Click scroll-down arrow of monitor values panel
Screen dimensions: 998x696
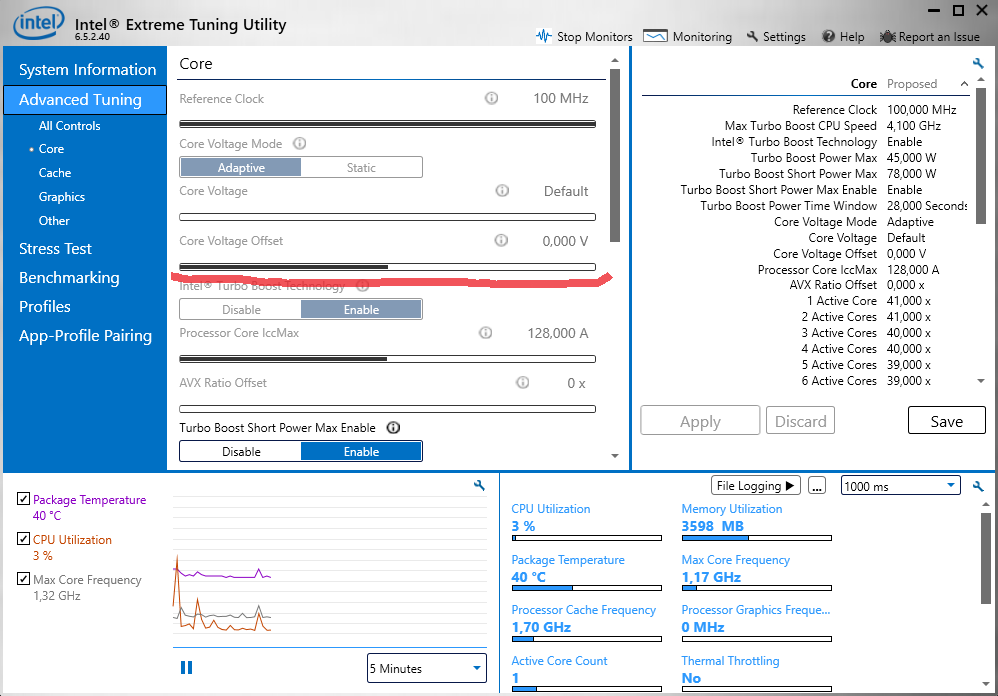[x=985, y=684]
